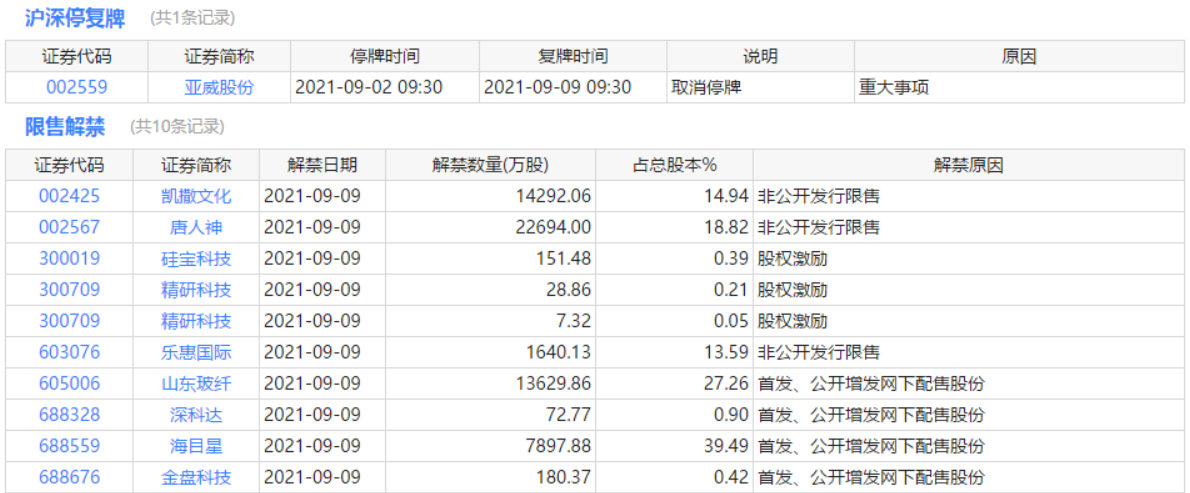Click the 占总股本% column header
This screenshot has height=493, width=1190.
(x=675, y=165)
